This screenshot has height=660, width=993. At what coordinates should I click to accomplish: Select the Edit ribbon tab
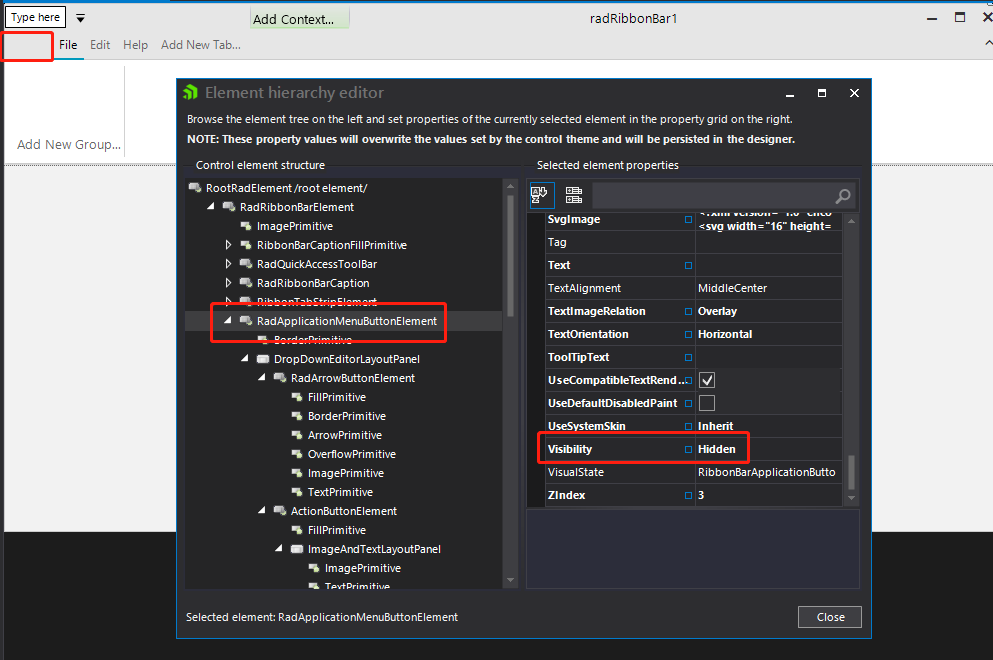point(100,45)
